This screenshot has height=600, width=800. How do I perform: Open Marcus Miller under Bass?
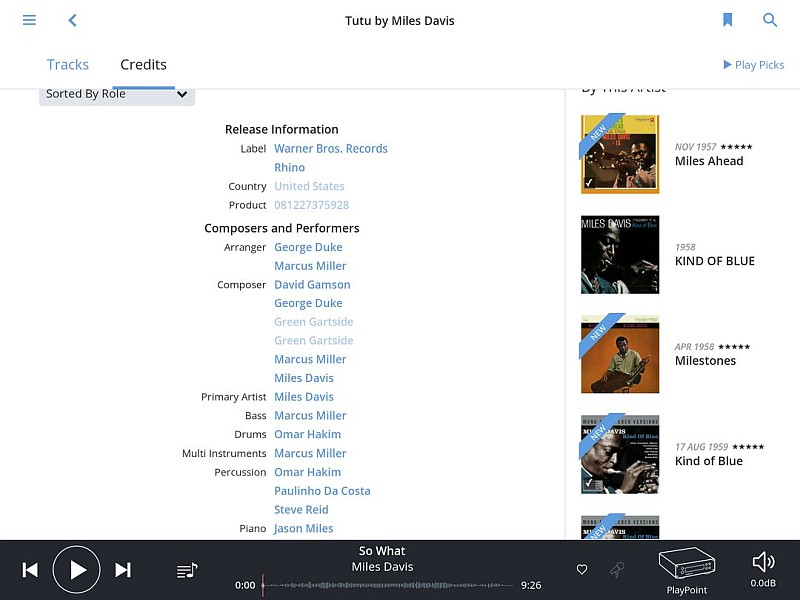click(x=310, y=416)
